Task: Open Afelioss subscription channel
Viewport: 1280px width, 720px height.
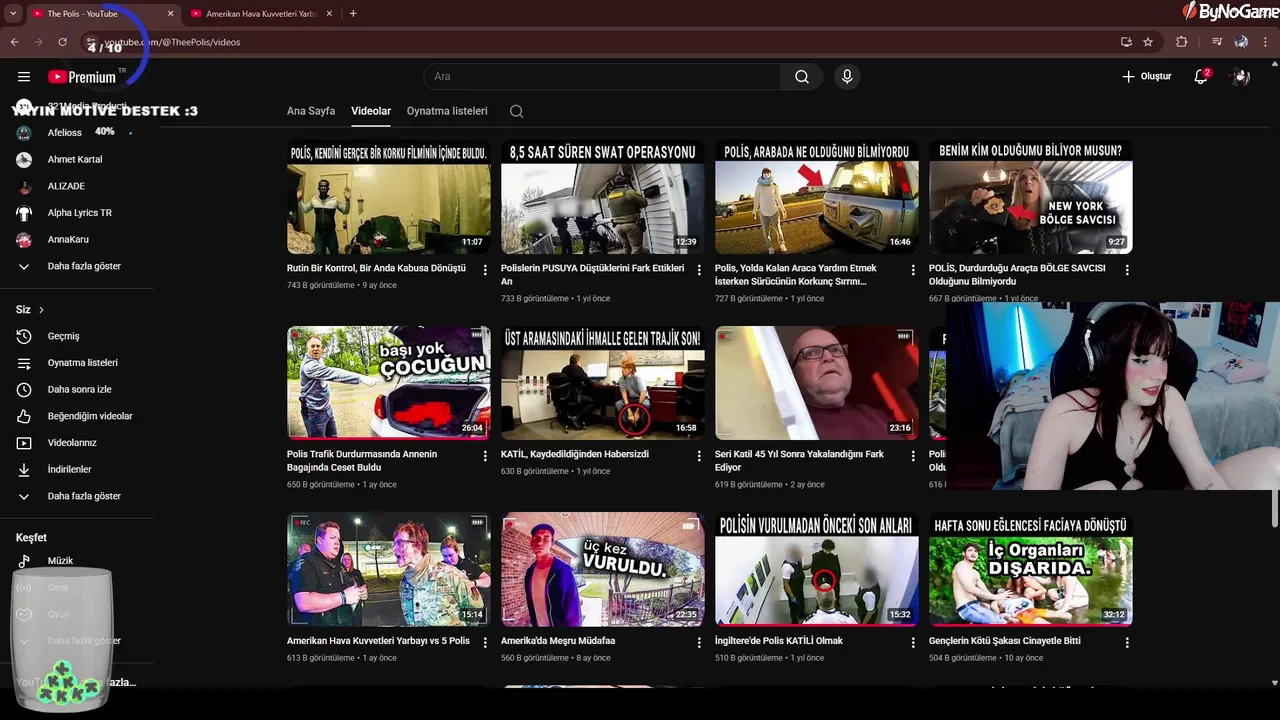Action: 65,132
